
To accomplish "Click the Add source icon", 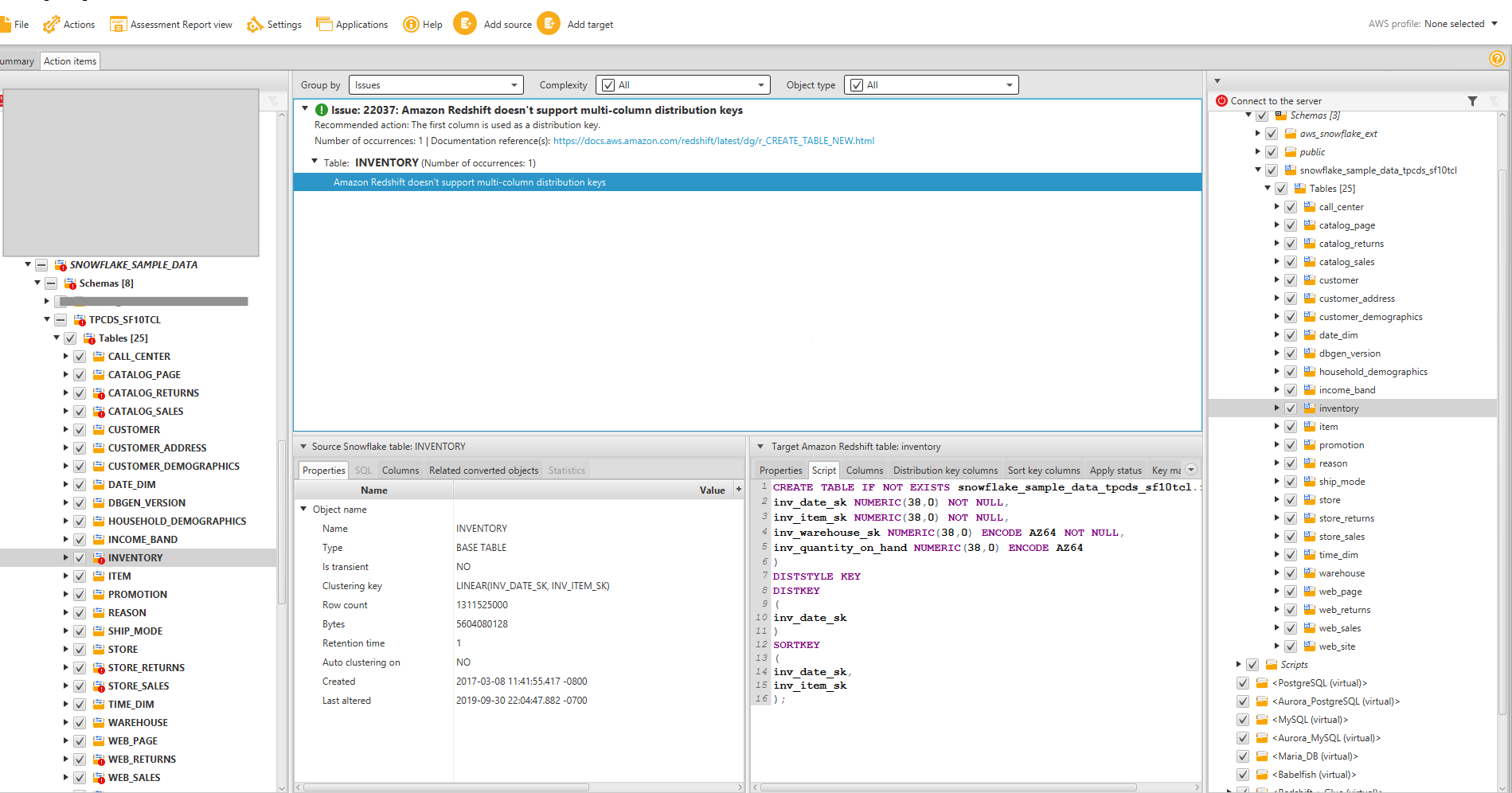I will click(464, 24).
